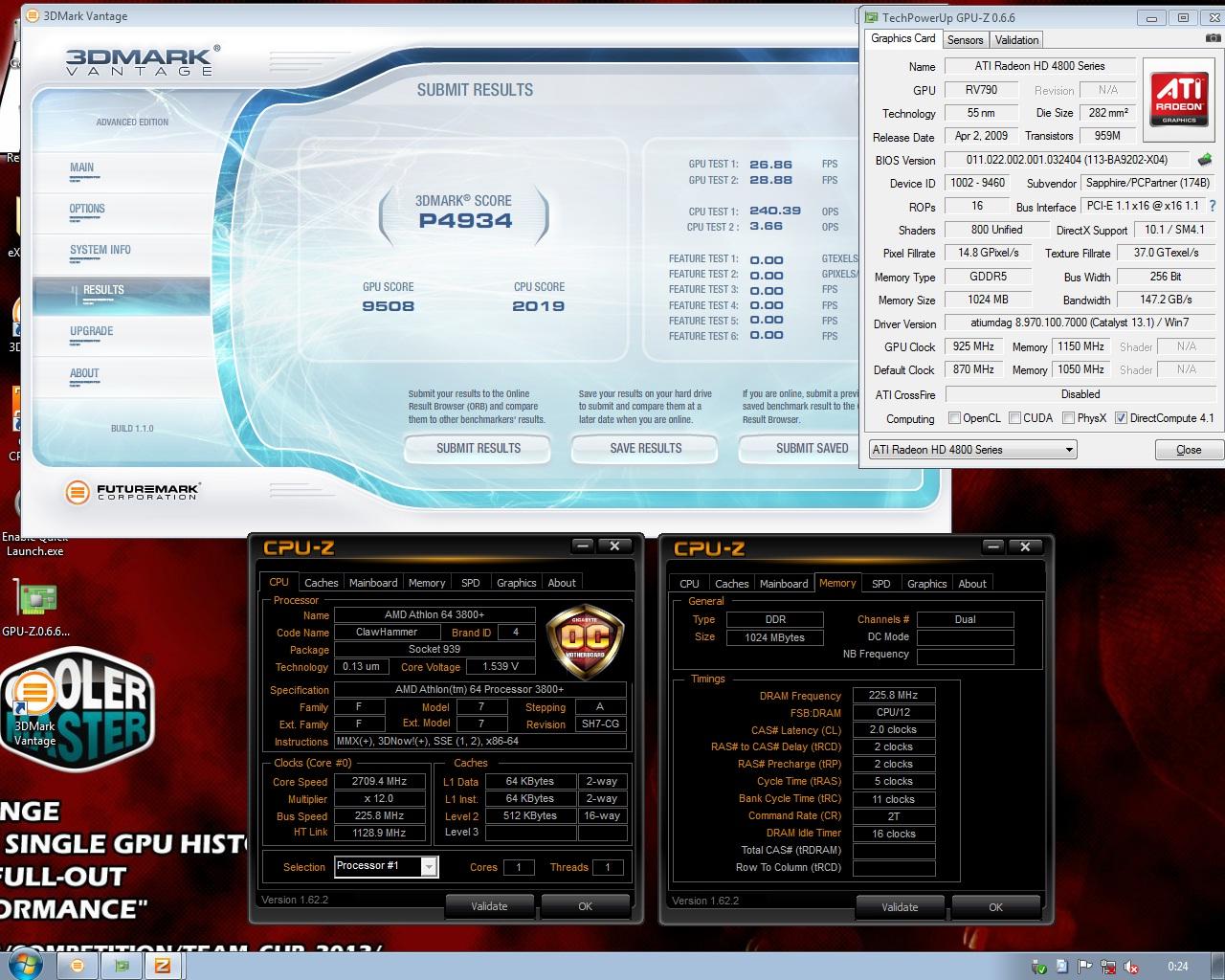Click the 3DMark score P4934
The width and height of the screenshot is (1225, 980).
[x=465, y=221]
